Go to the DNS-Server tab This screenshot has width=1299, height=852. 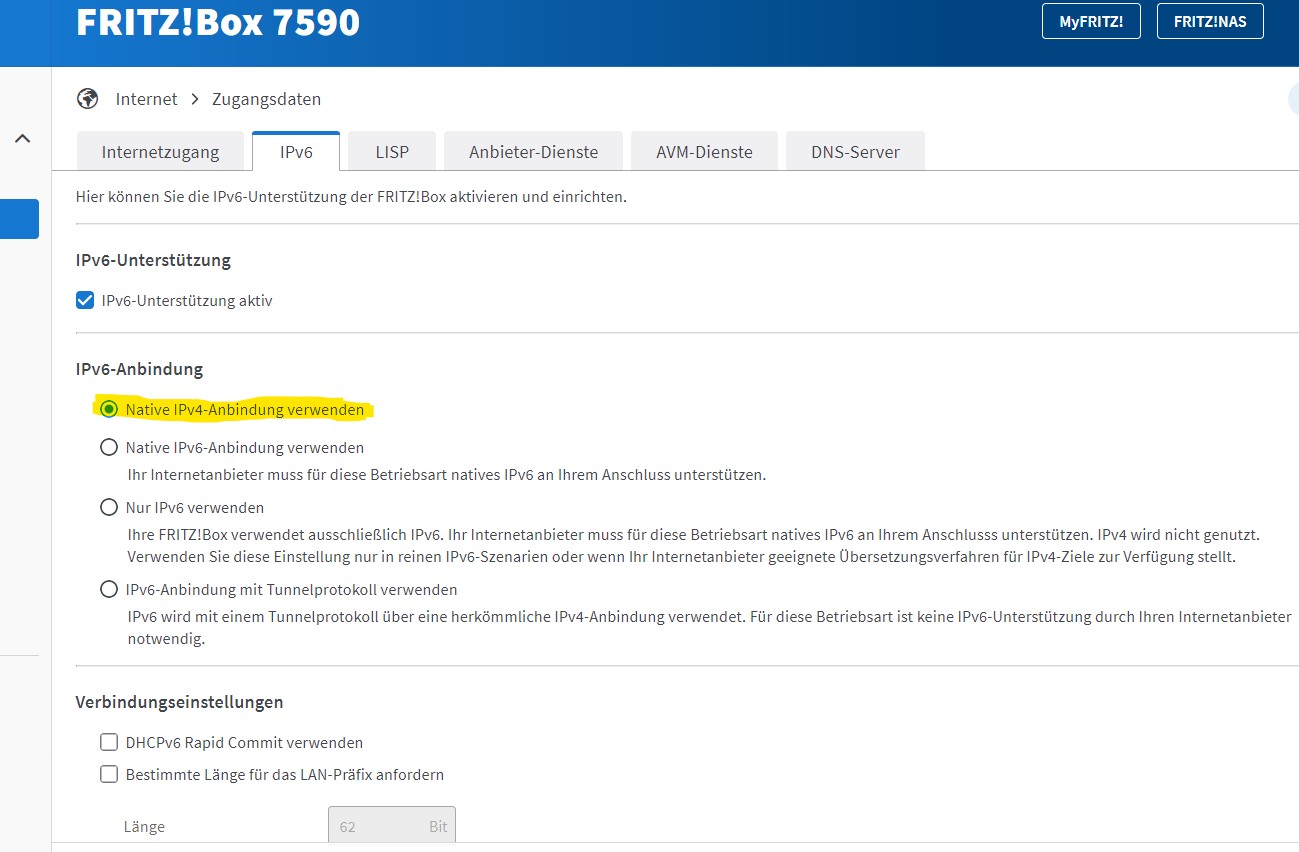pos(855,152)
